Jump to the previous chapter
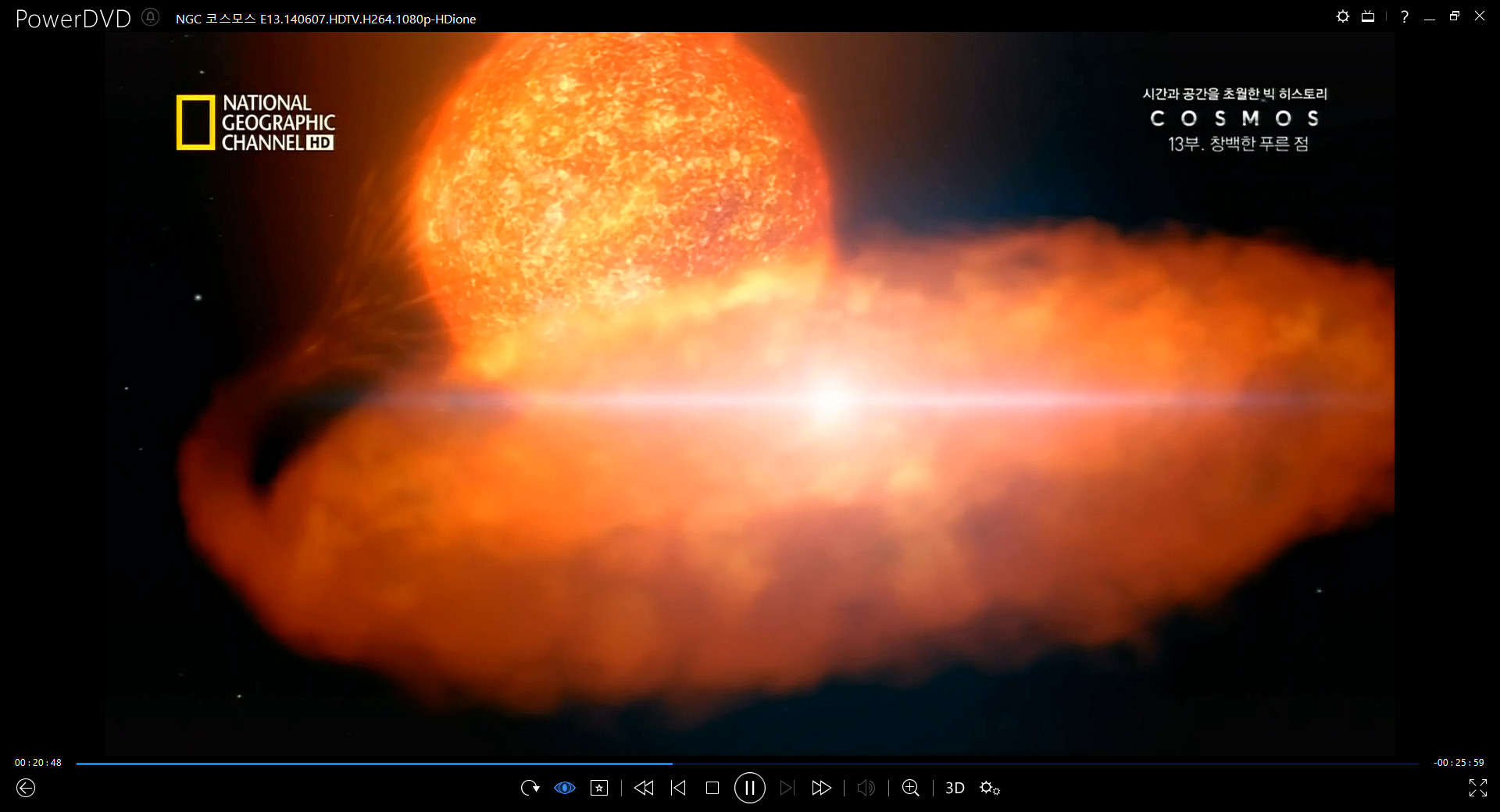Screen dimensions: 1500x812 click(678, 788)
